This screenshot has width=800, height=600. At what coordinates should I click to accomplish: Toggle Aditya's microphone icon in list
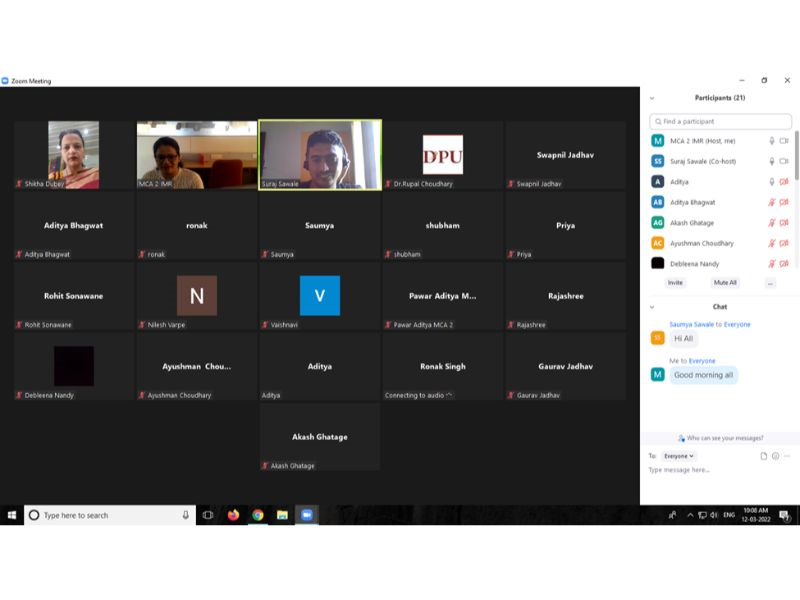click(772, 182)
